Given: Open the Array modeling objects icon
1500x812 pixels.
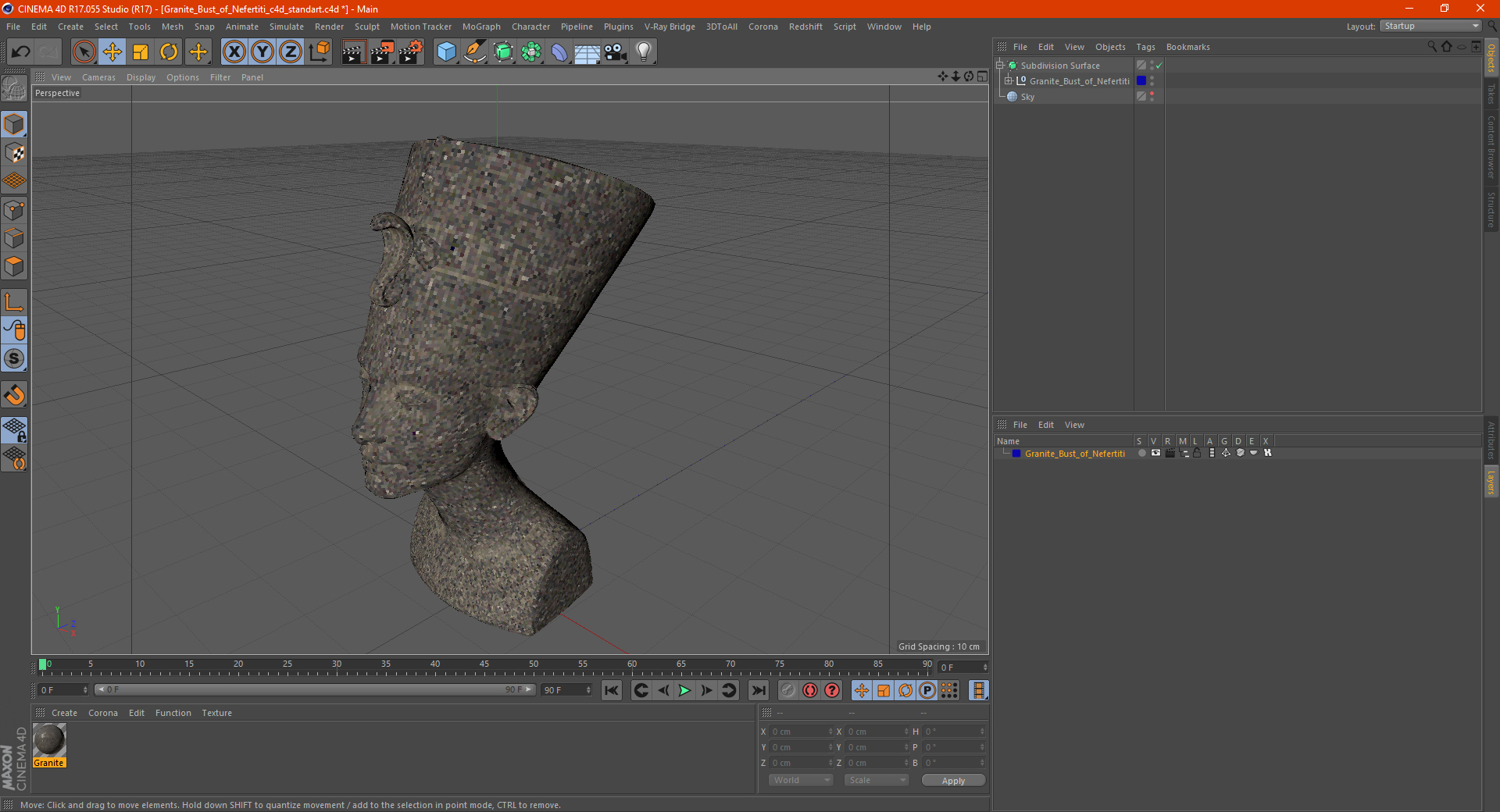Looking at the screenshot, I should click(x=531, y=52).
